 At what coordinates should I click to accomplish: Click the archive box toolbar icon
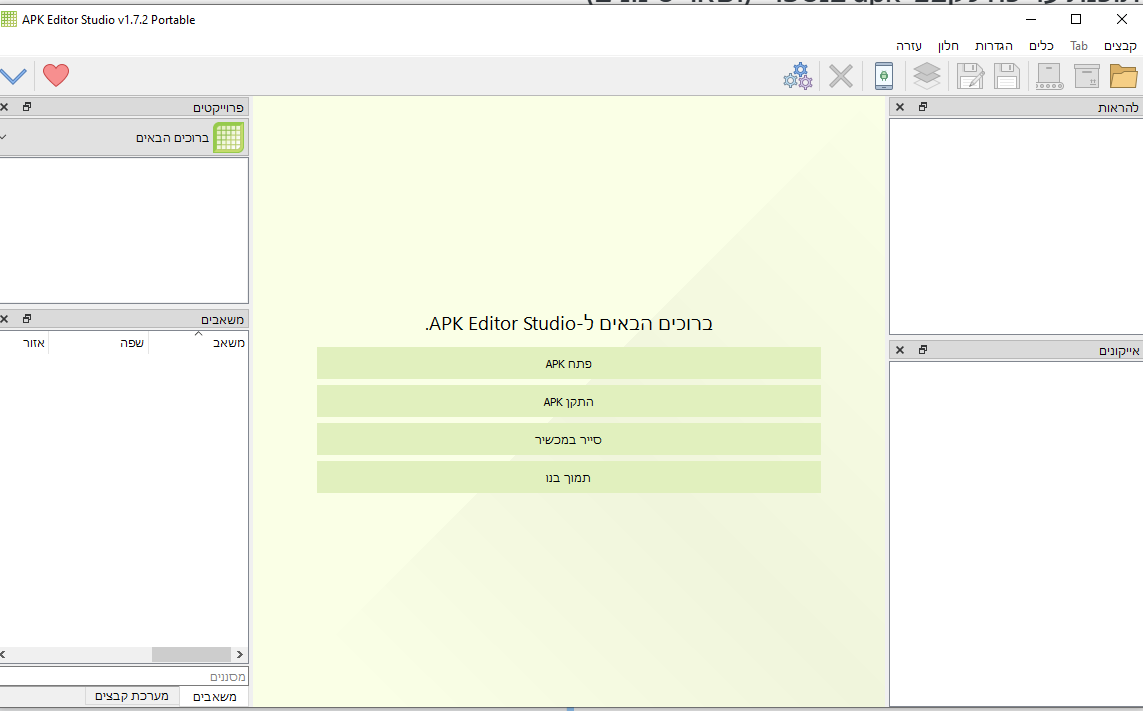click(1086, 76)
